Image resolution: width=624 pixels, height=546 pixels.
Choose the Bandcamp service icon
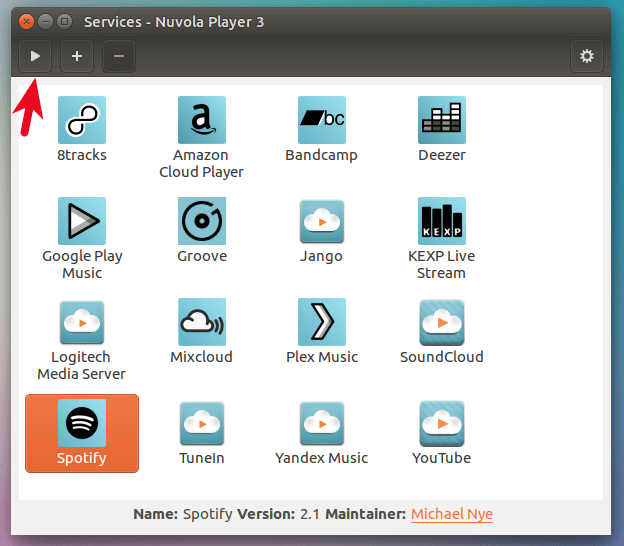[x=321, y=121]
